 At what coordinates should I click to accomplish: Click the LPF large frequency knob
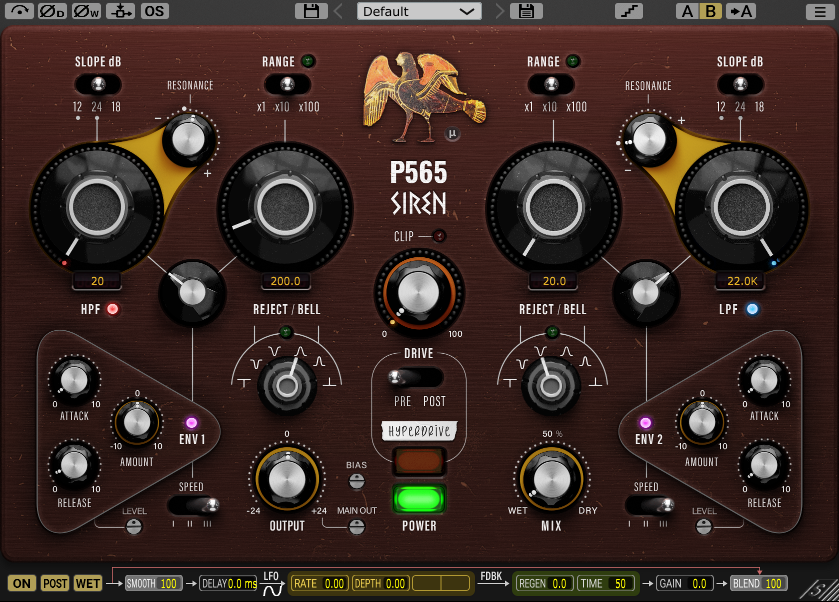click(x=741, y=207)
